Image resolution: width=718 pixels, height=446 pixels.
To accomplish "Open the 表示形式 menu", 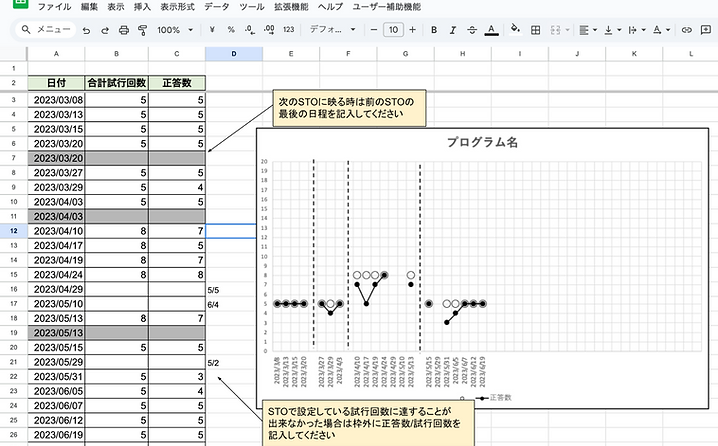I will (x=177, y=6).
